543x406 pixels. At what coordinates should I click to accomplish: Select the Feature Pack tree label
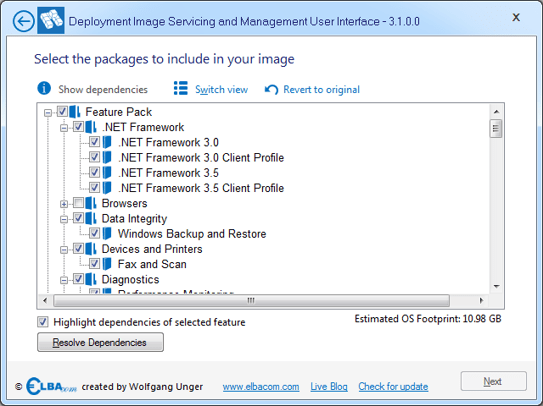[x=118, y=112]
